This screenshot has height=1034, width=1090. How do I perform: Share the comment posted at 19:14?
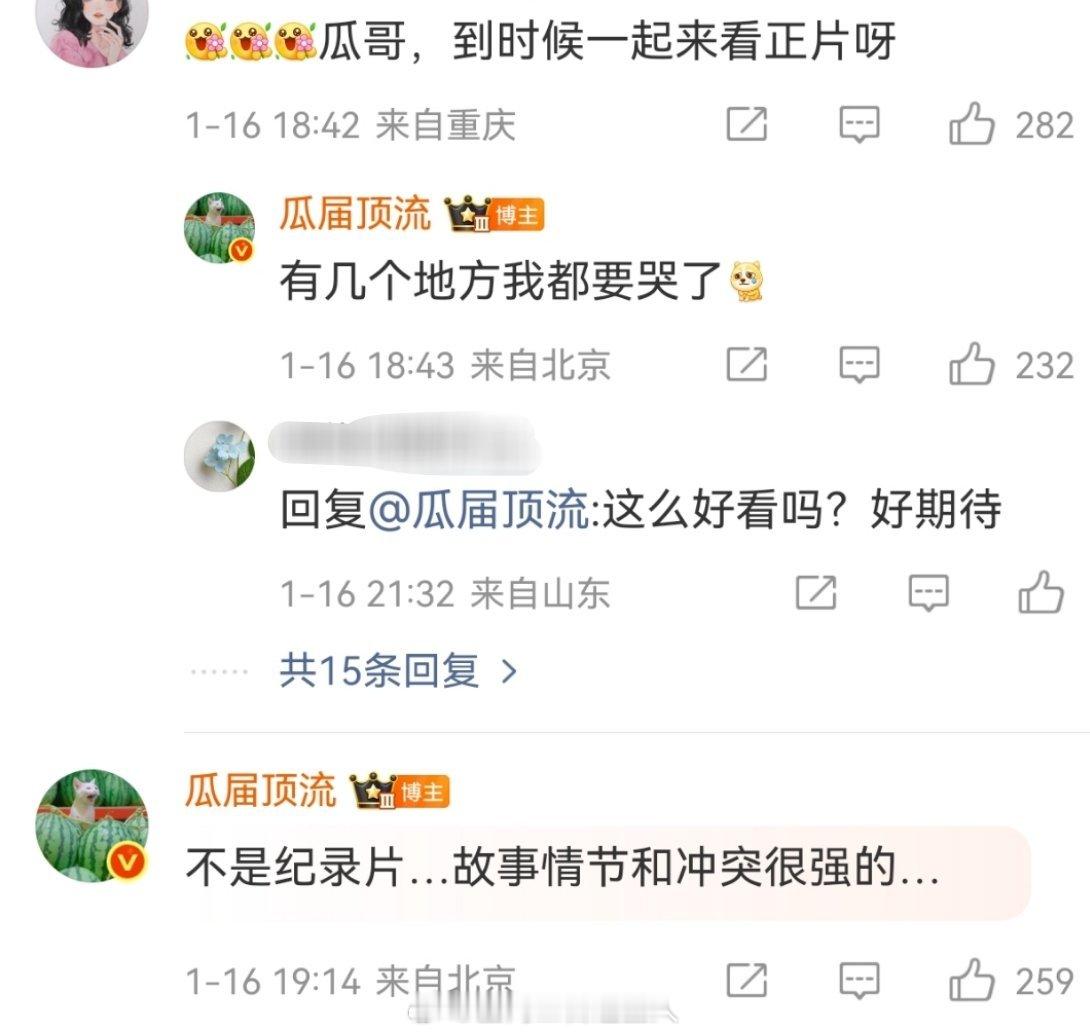click(747, 980)
